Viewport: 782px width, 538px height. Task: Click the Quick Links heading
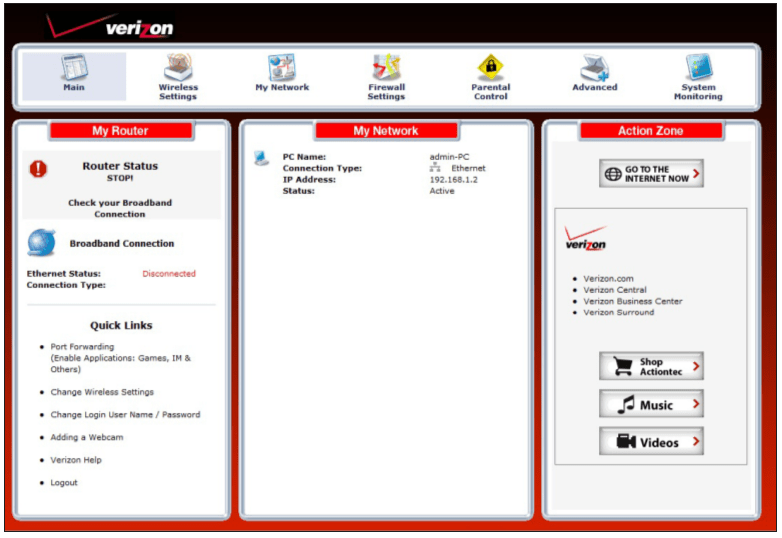point(121,326)
